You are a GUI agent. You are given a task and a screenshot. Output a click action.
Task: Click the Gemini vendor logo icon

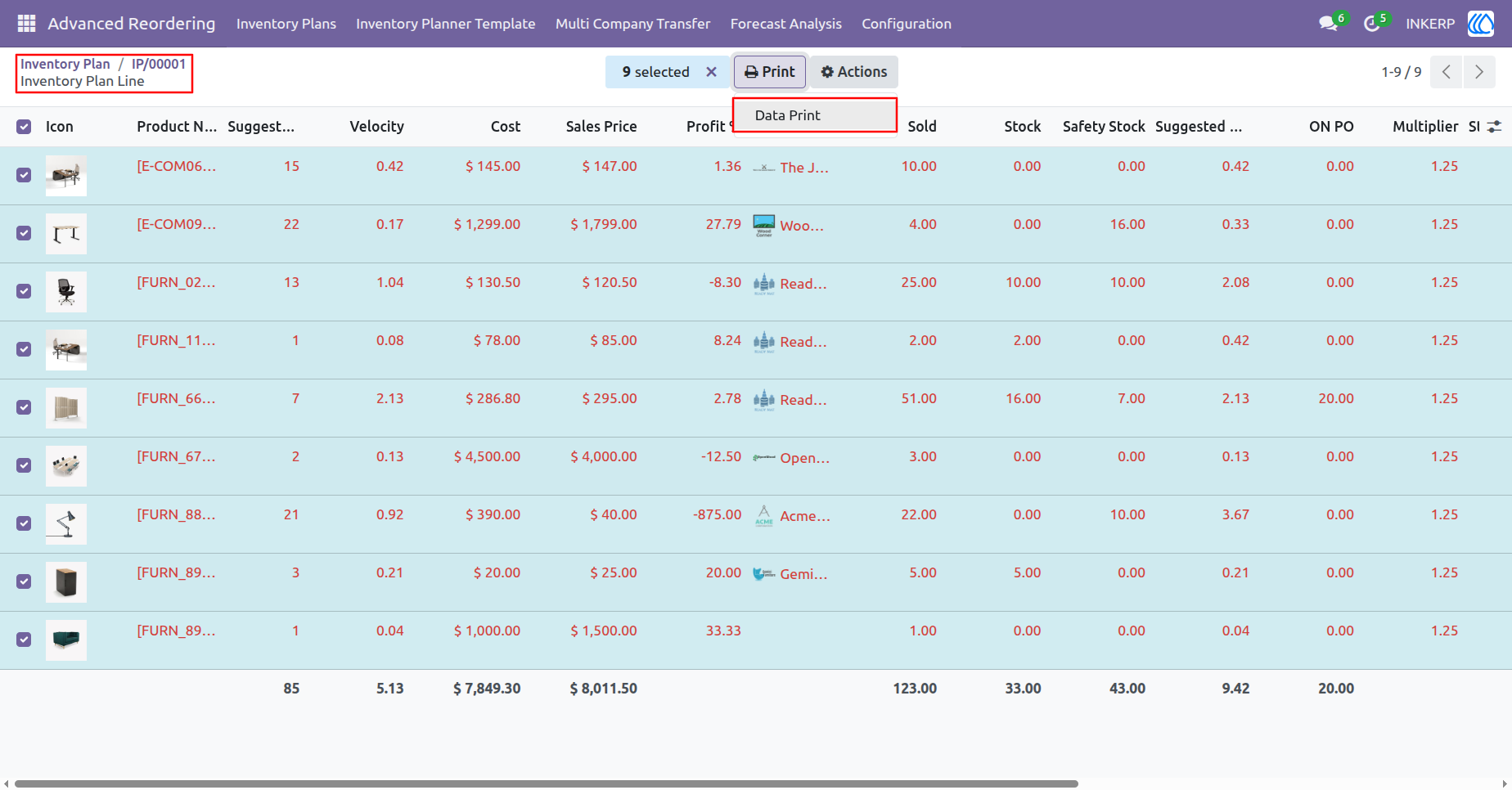click(763, 574)
